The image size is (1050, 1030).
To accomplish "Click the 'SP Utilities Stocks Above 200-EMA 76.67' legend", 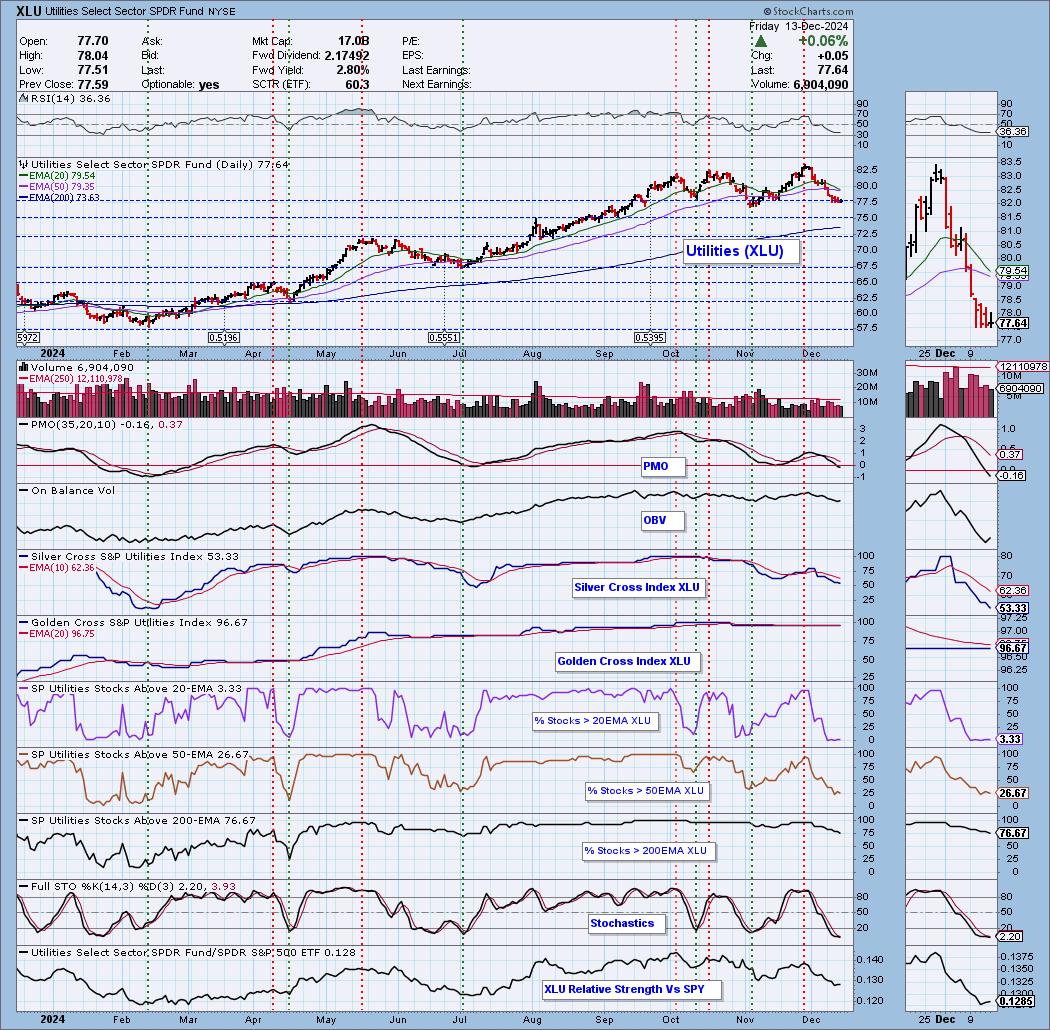I will pyautogui.click(x=137, y=820).
